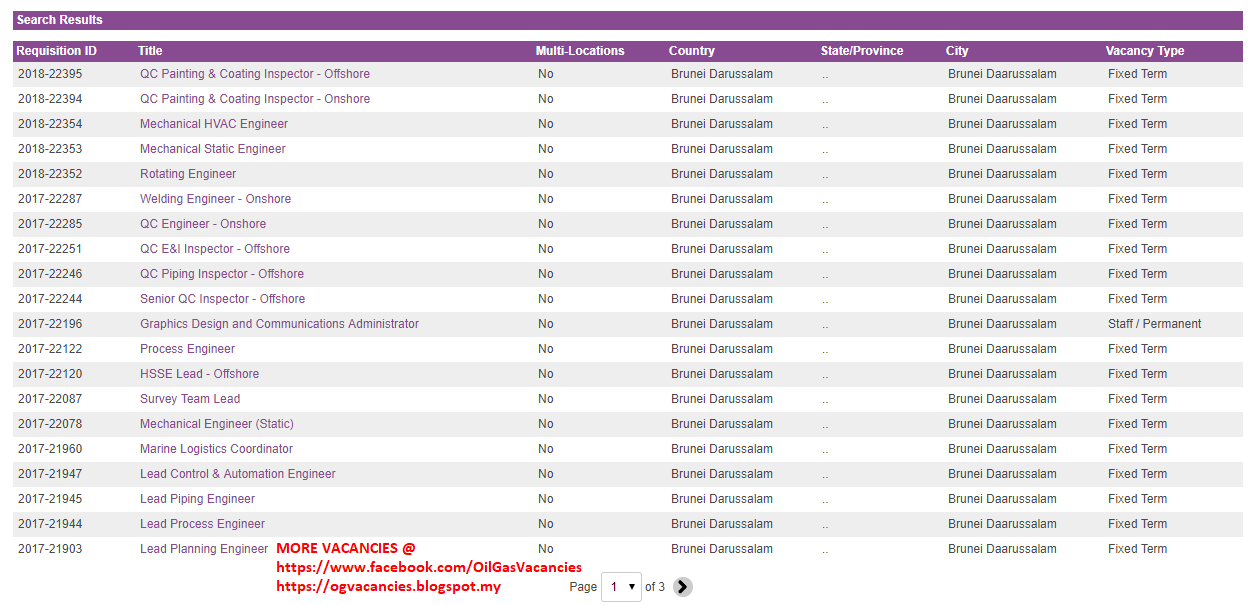1257x605 pixels.
Task: Sort by Vacancy Type column header
Action: (1145, 51)
